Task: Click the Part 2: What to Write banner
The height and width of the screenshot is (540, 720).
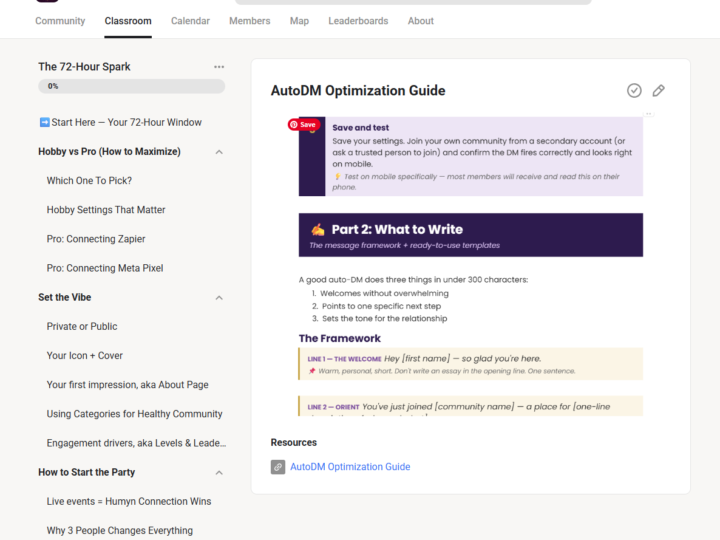Action: tap(471, 235)
